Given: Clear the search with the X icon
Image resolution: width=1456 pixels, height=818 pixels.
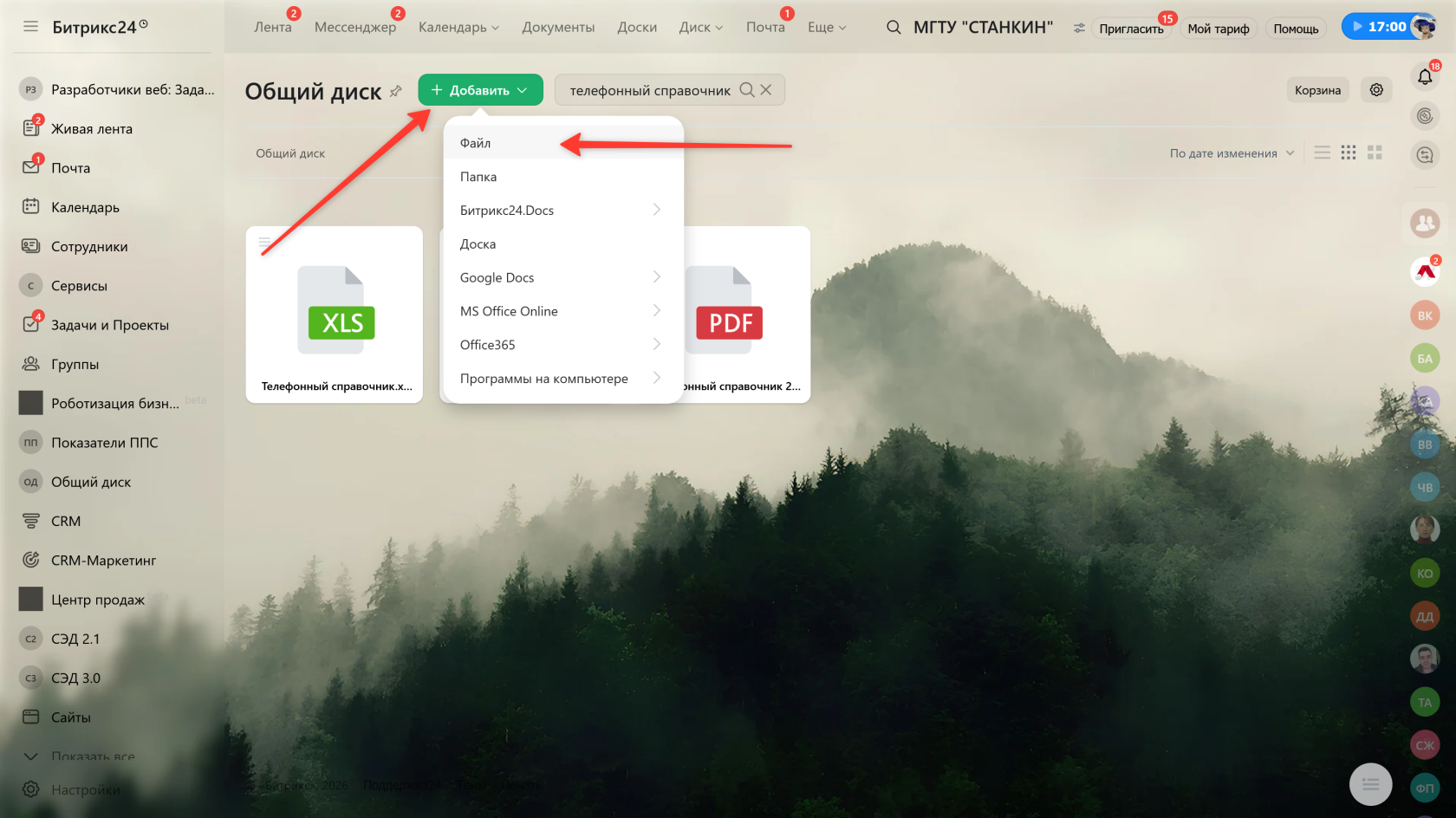Looking at the screenshot, I should pyautogui.click(x=766, y=90).
